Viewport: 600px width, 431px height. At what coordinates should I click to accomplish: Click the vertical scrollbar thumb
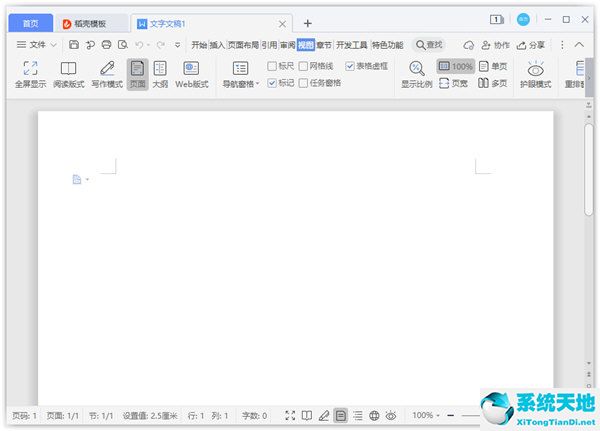tap(589, 169)
